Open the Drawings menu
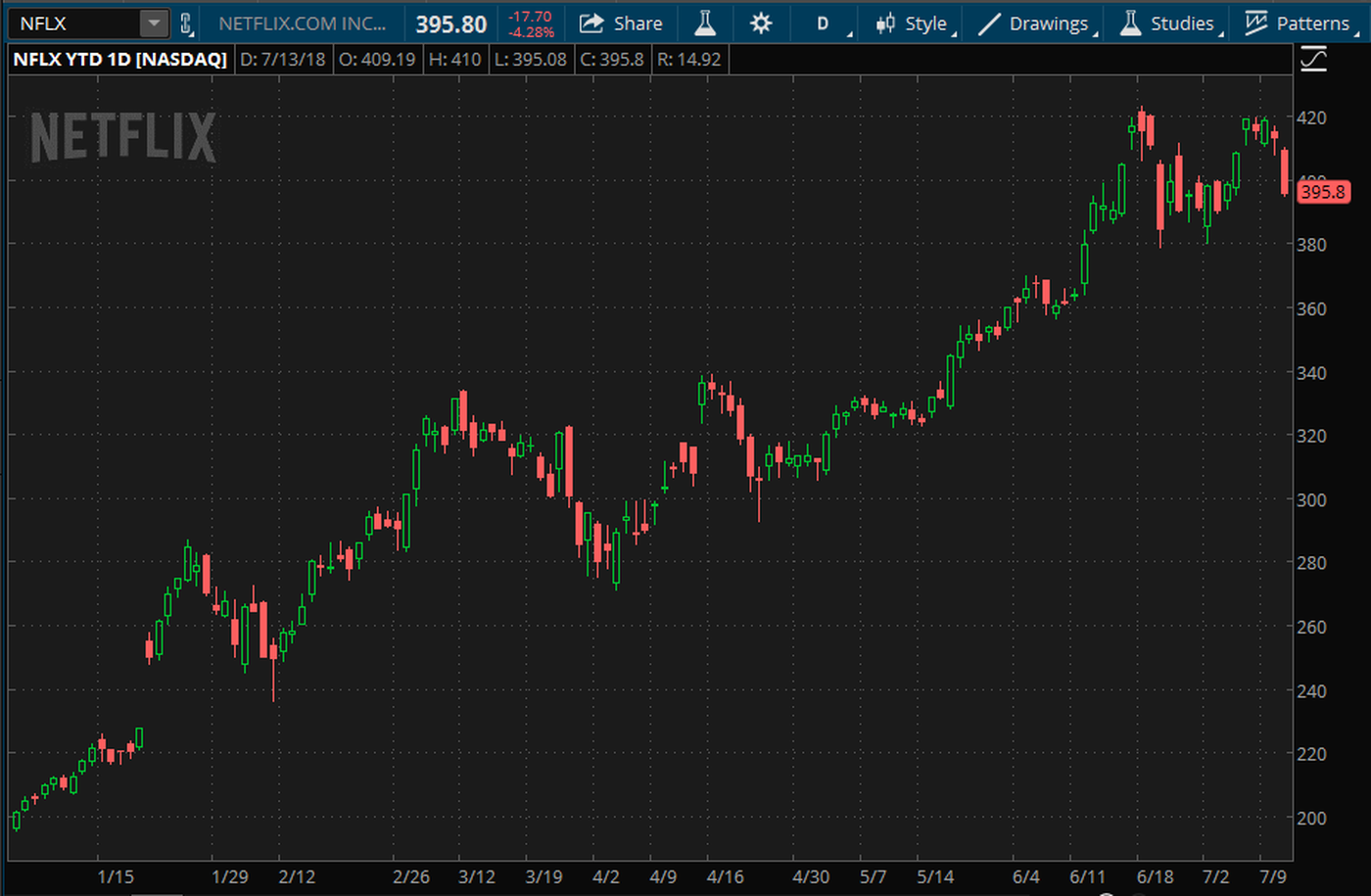 pos(1037,24)
